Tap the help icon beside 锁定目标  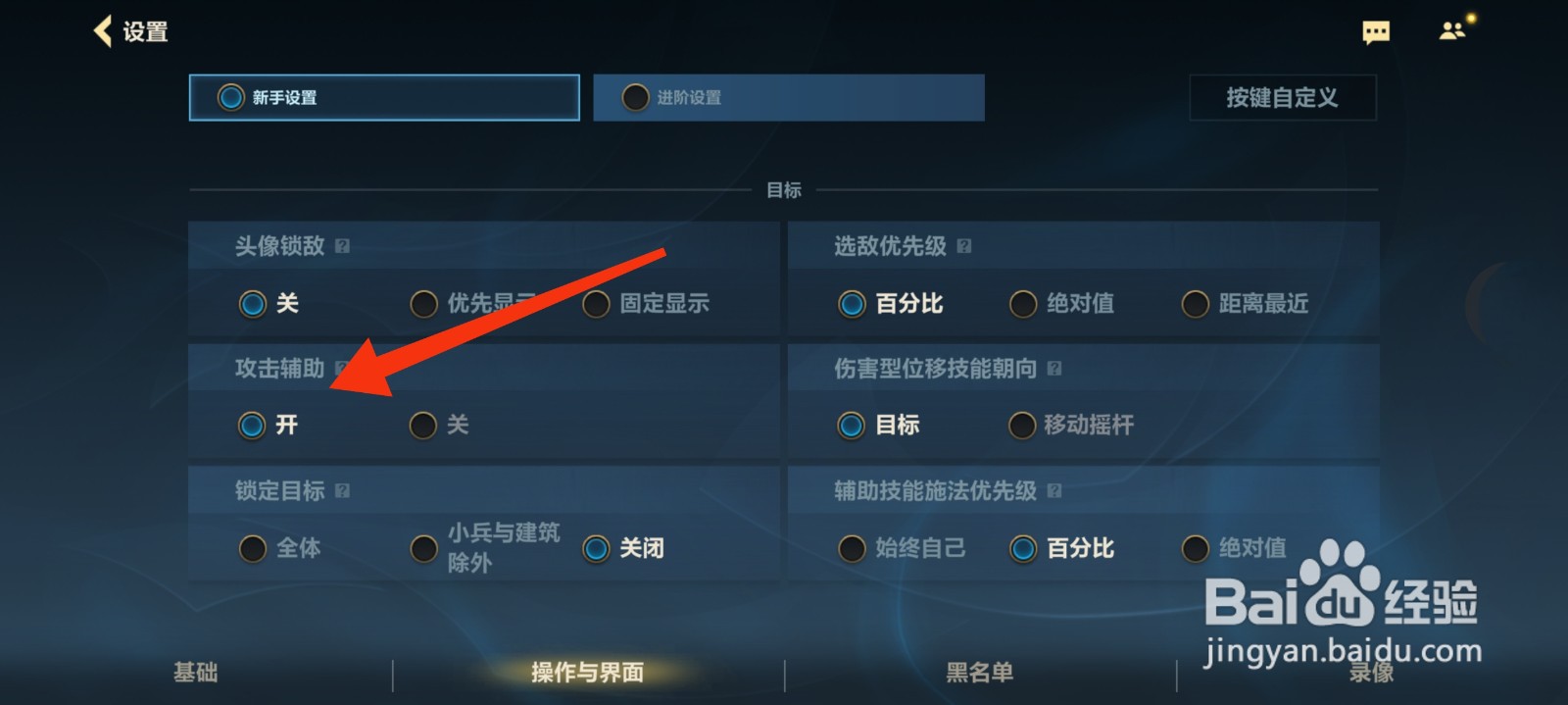[342, 490]
